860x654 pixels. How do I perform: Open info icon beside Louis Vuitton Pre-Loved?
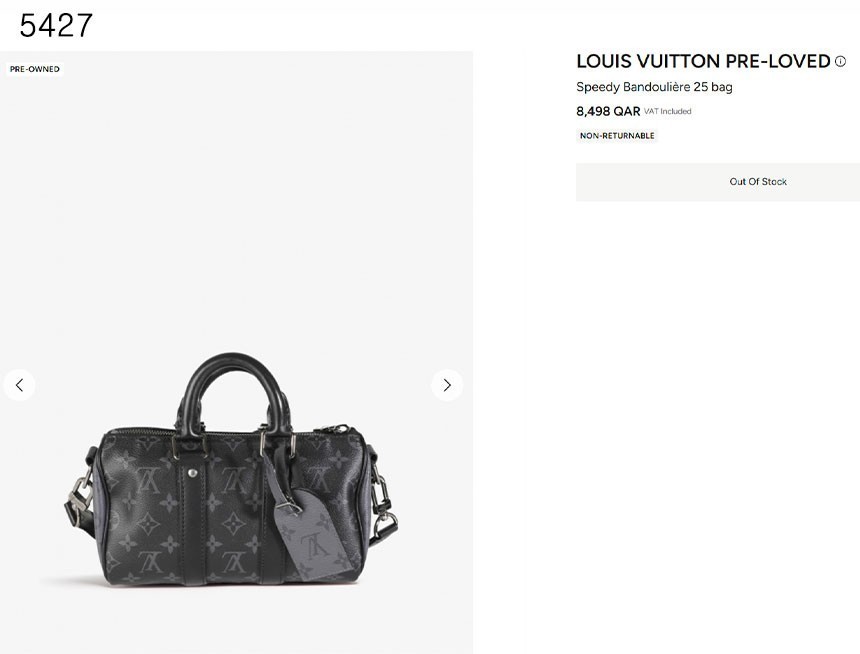[840, 61]
